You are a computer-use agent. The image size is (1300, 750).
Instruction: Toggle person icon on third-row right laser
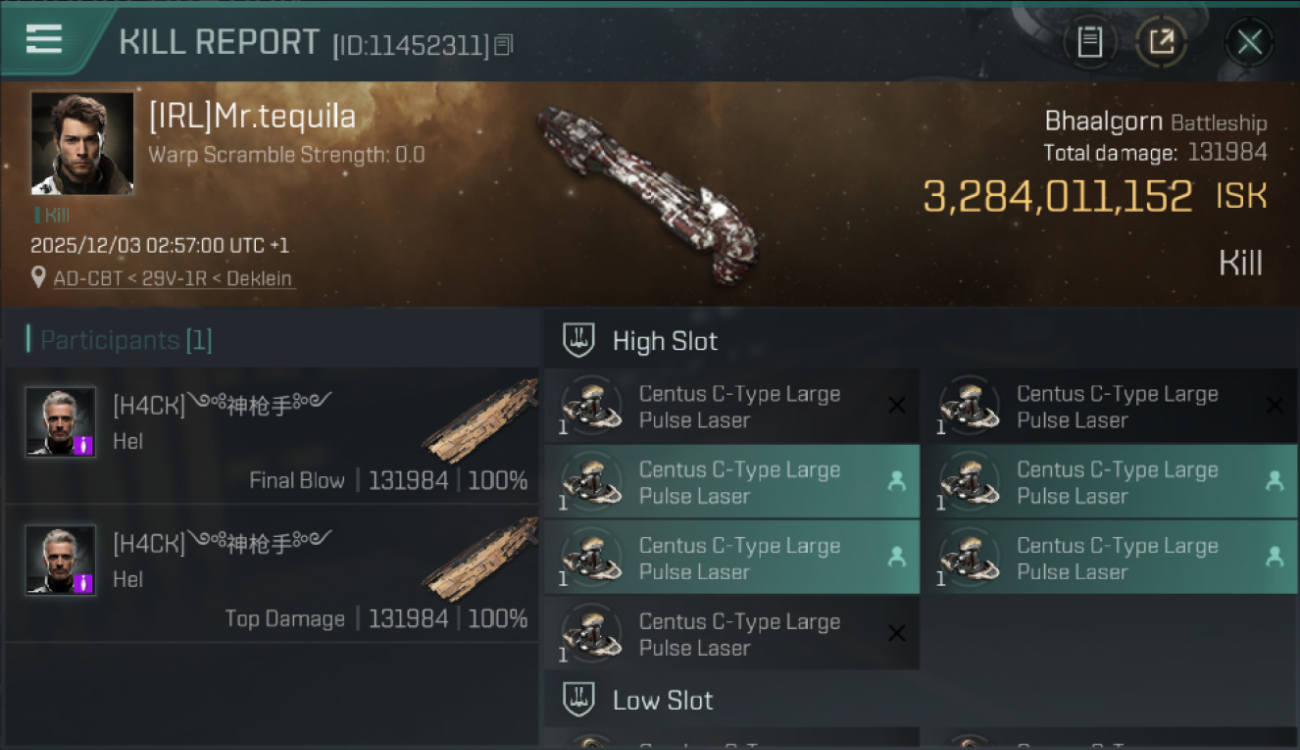point(1274,557)
